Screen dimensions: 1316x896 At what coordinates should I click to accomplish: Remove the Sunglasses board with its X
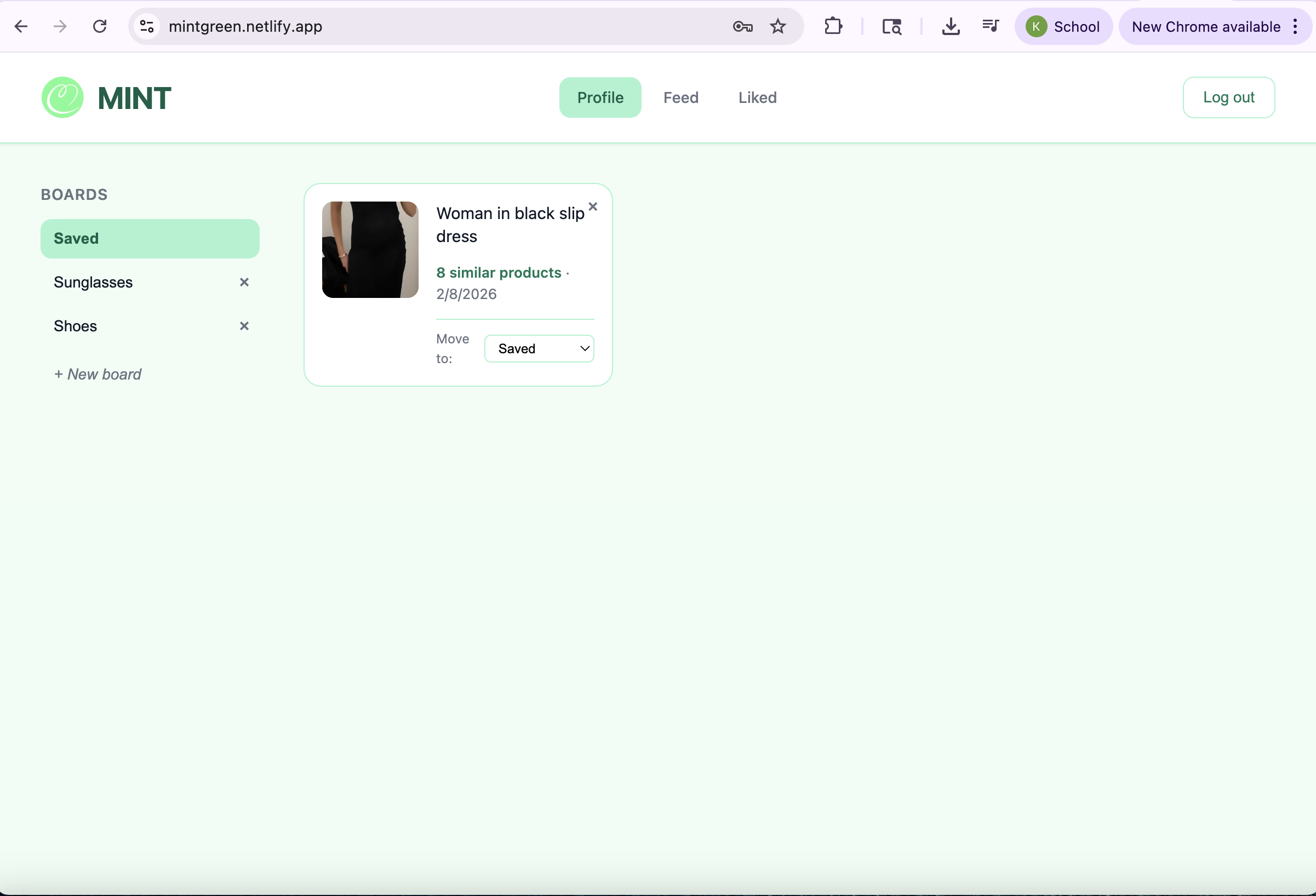pyautogui.click(x=244, y=282)
